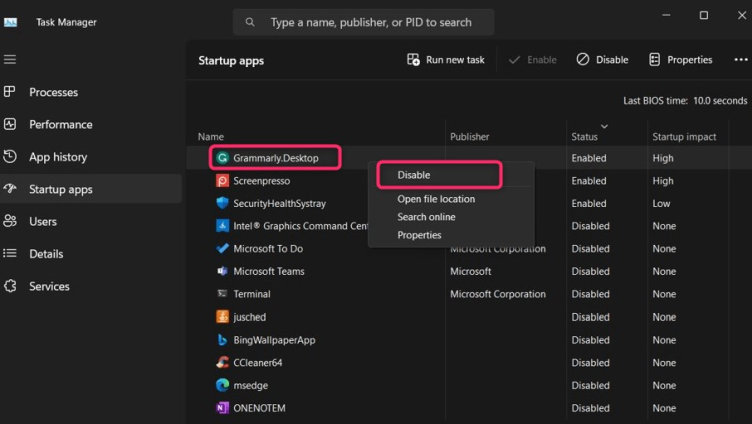
Task: Click the Grammarly.Desktop app icon
Action: (223, 158)
